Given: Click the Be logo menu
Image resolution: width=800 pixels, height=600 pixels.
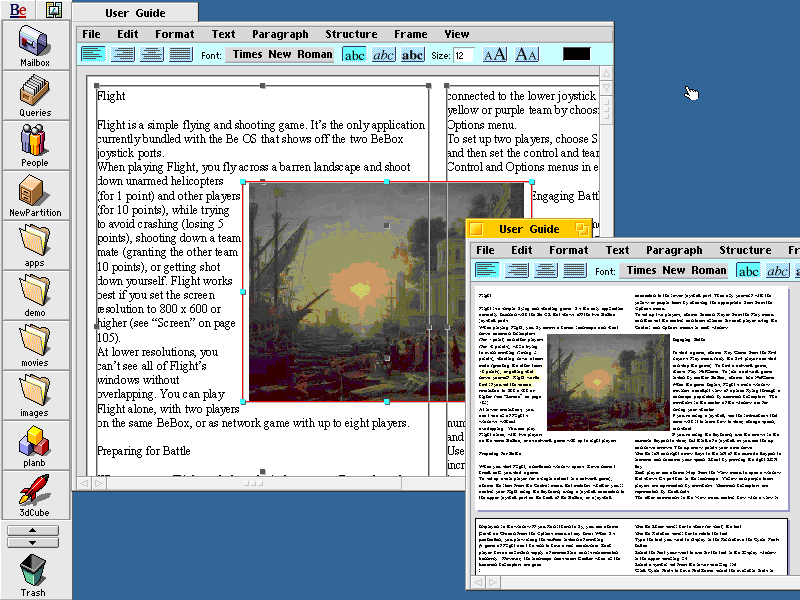Looking at the screenshot, I should tap(18, 10).
